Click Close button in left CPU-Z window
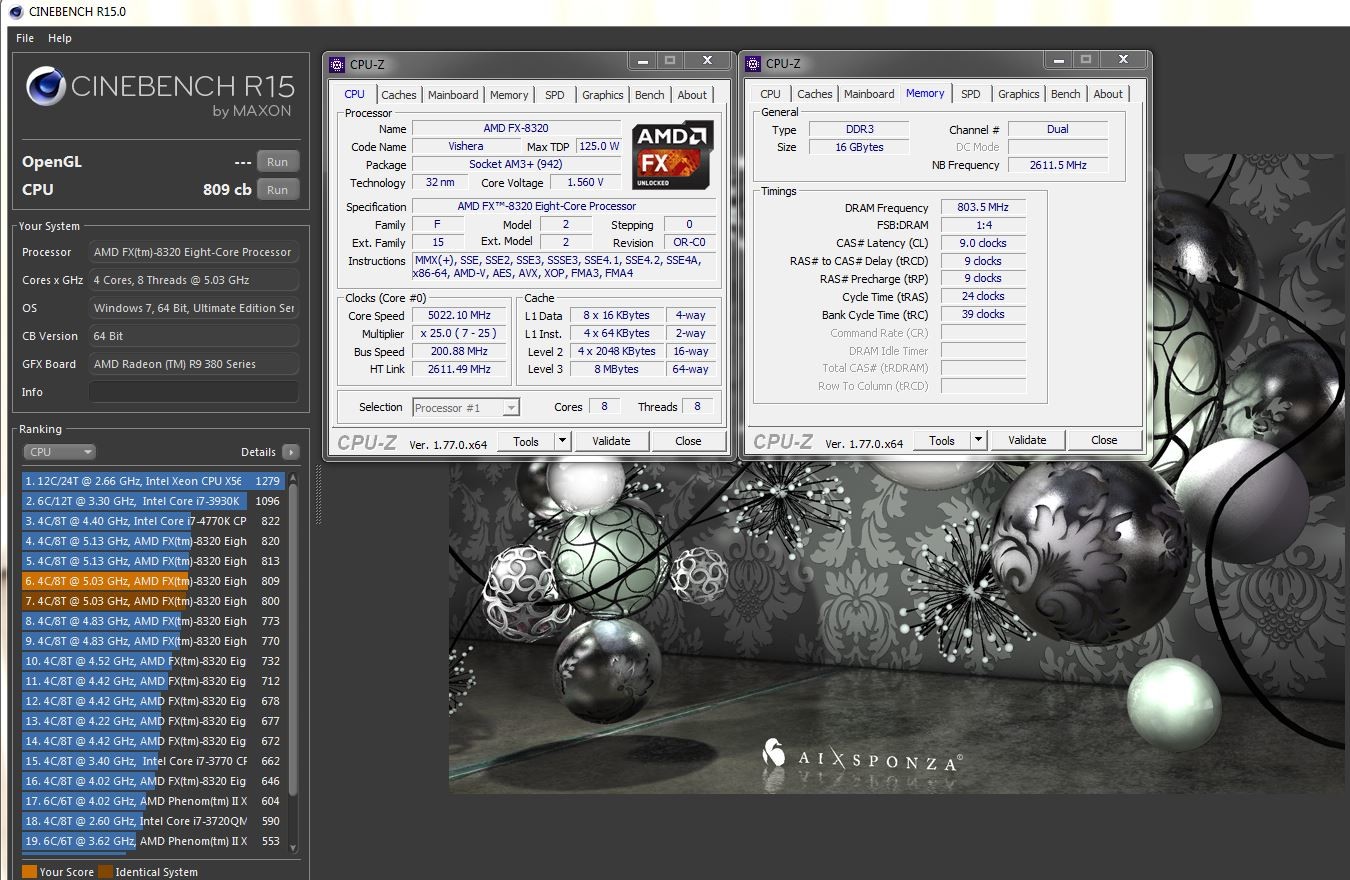This screenshot has width=1350, height=880. [x=688, y=441]
